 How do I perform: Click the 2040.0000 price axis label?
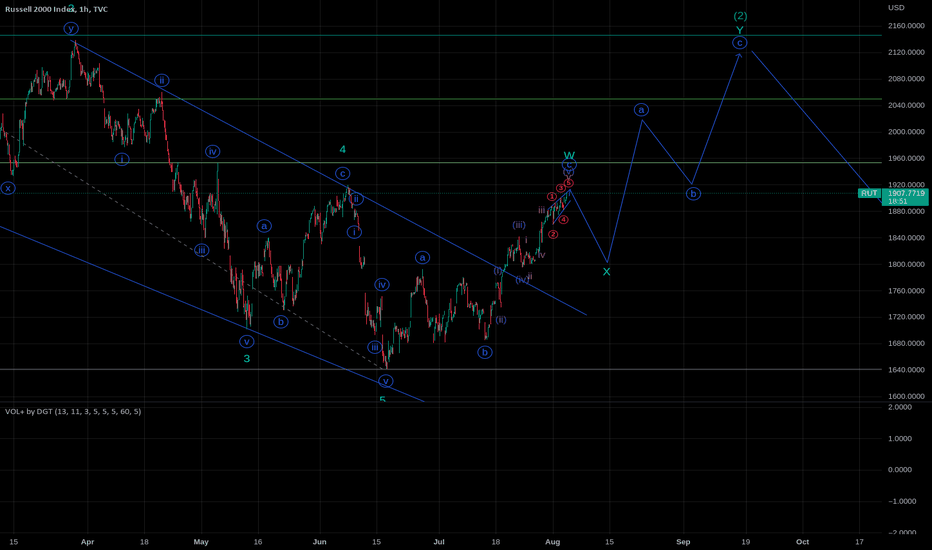[906, 105]
